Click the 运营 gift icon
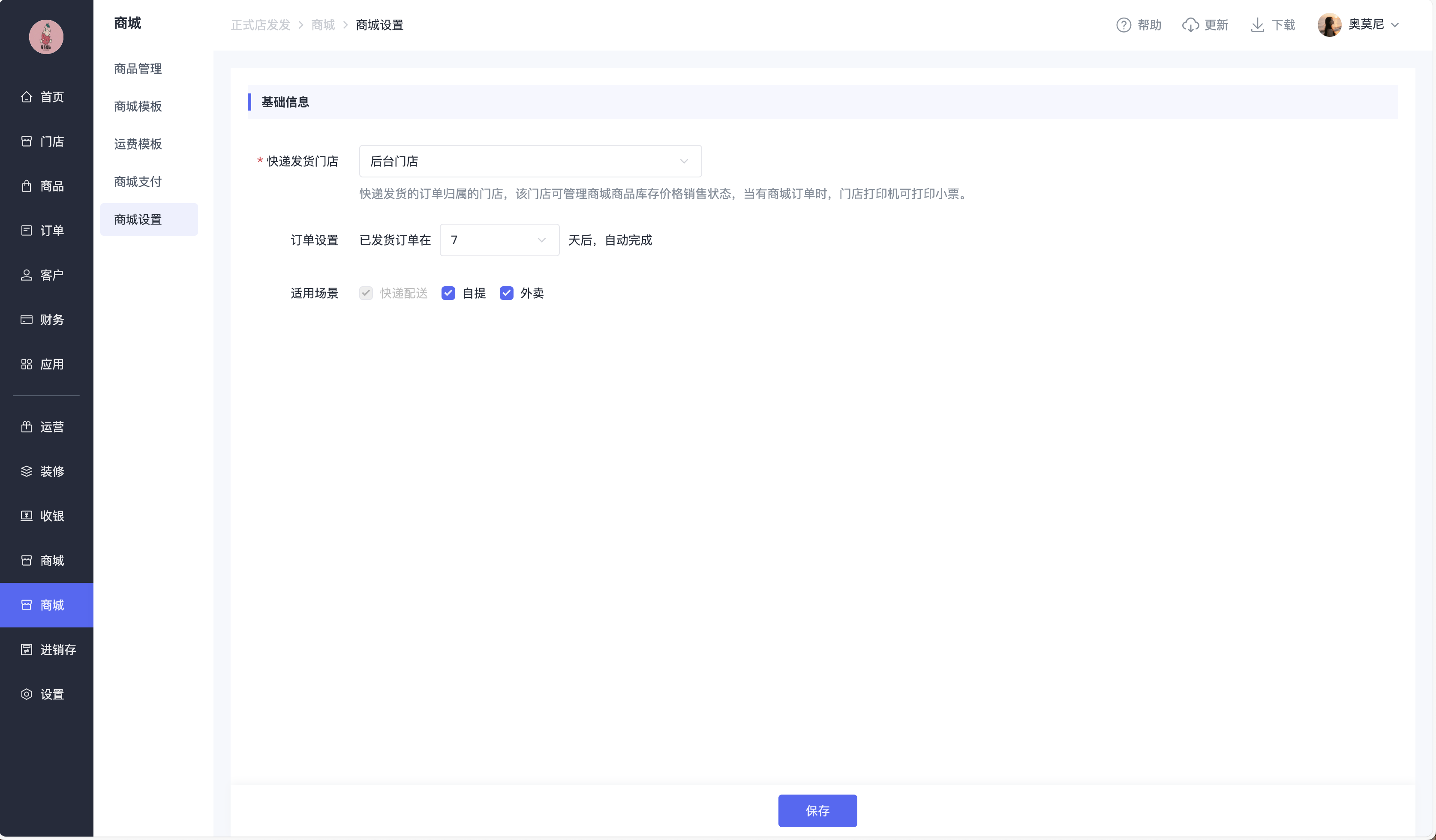Screen dimensions: 1436x840 (26, 427)
